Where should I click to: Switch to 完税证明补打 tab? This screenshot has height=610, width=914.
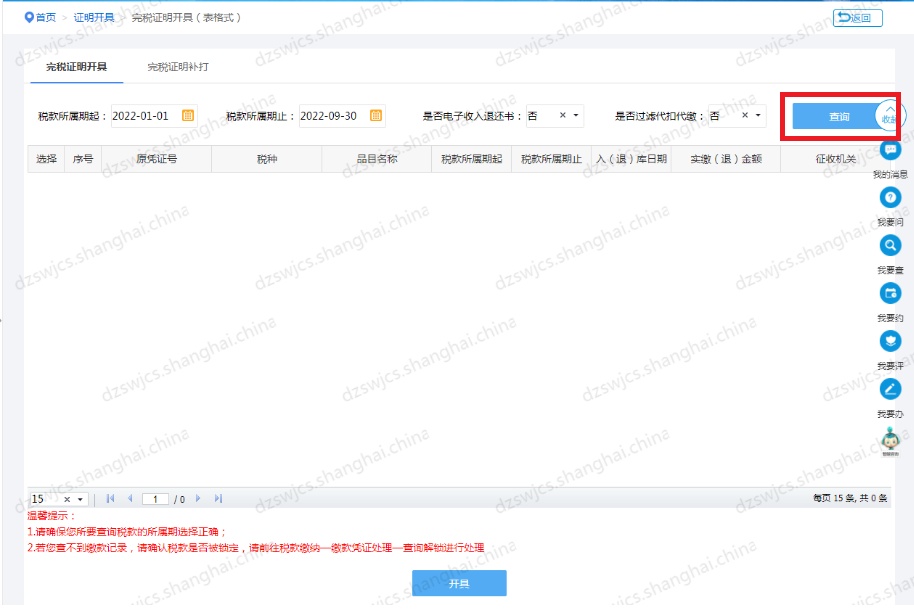(x=178, y=67)
